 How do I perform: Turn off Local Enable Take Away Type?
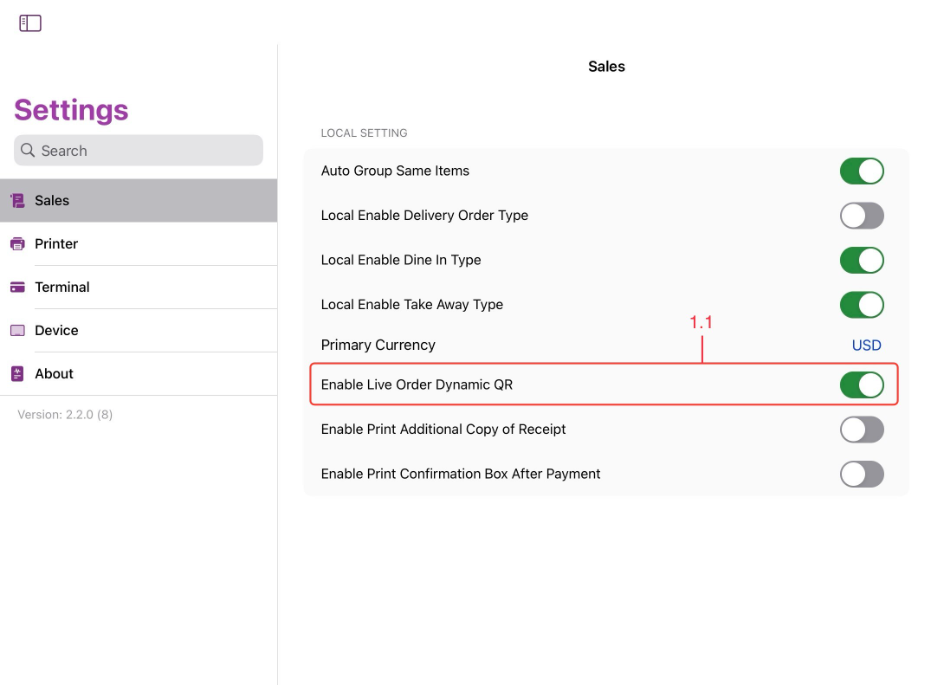point(861,305)
